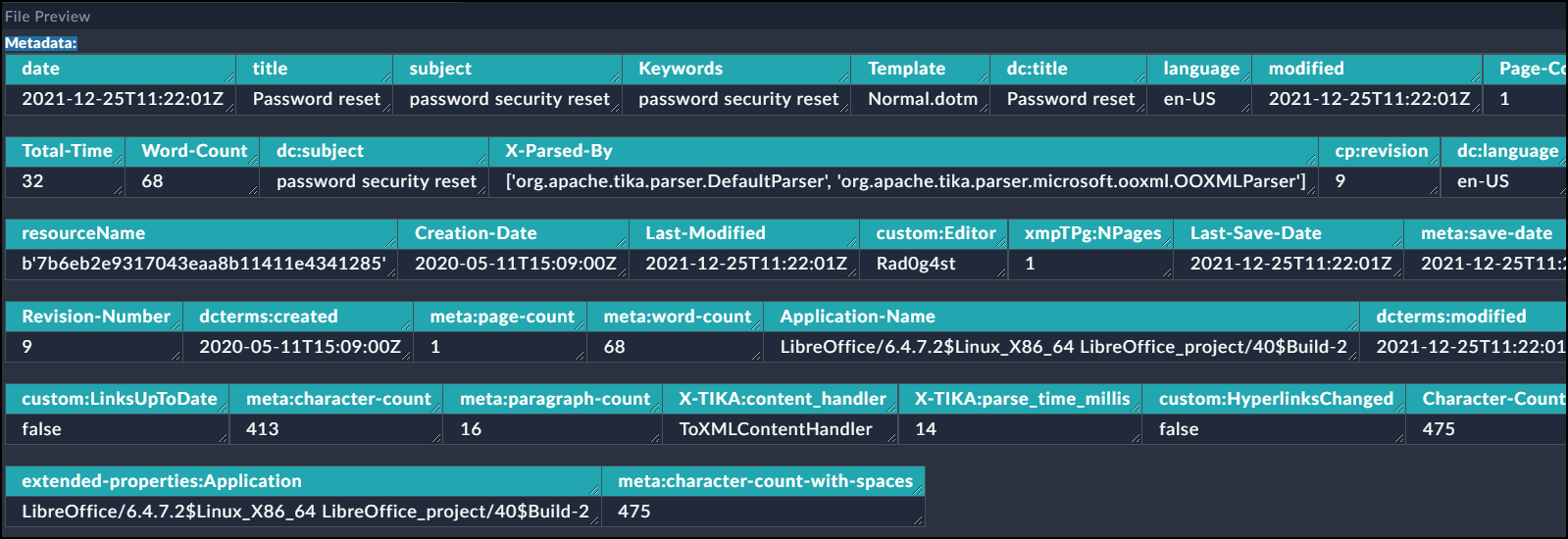Select the meta:character-count-with-spaces value 475
This screenshot has height=539, width=1568.
click(633, 512)
